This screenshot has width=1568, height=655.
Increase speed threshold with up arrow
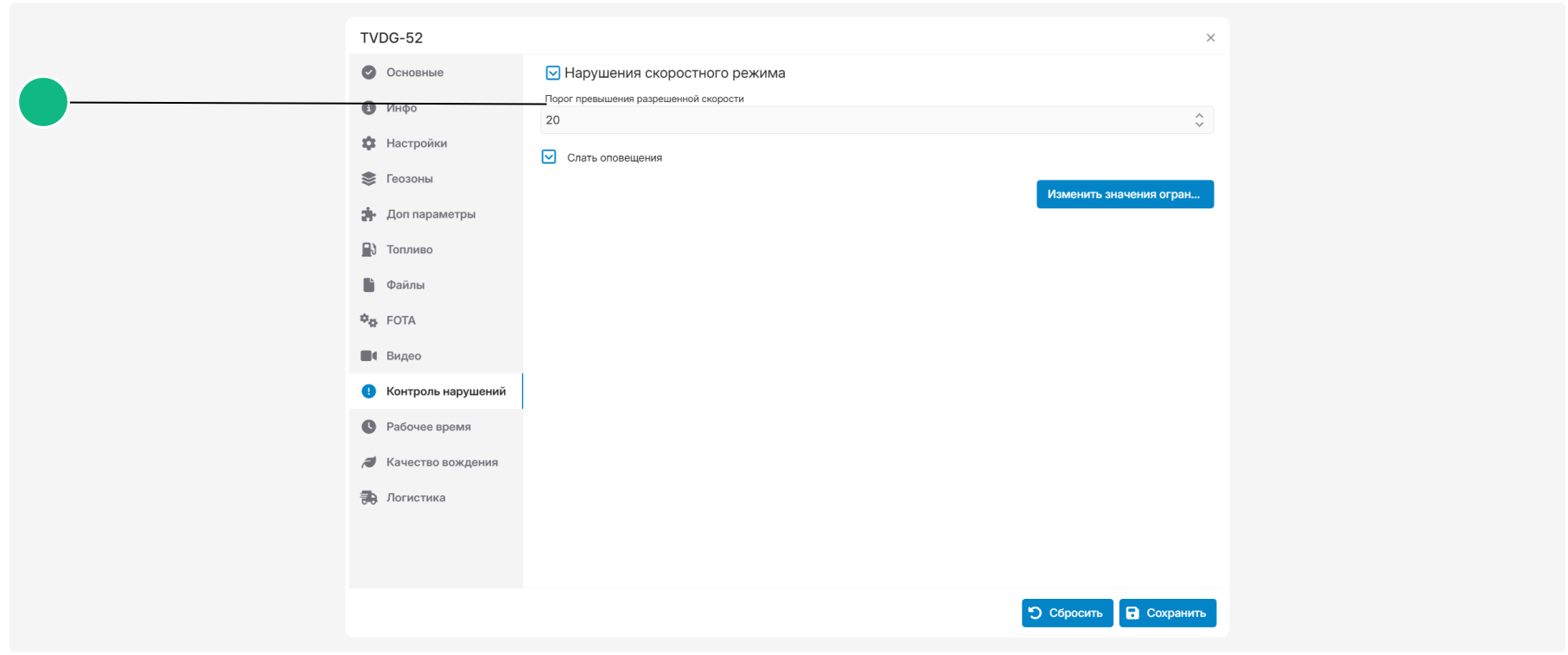[1199, 115]
